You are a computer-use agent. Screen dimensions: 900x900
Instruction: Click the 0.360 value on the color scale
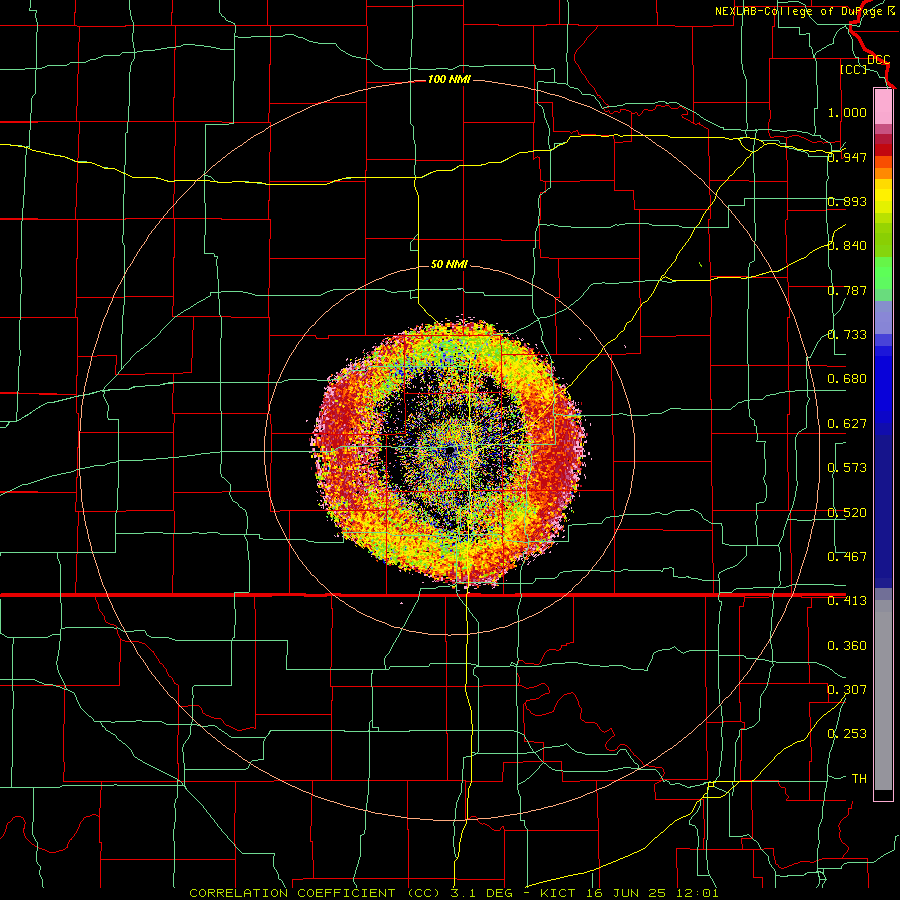tap(847, 646)
